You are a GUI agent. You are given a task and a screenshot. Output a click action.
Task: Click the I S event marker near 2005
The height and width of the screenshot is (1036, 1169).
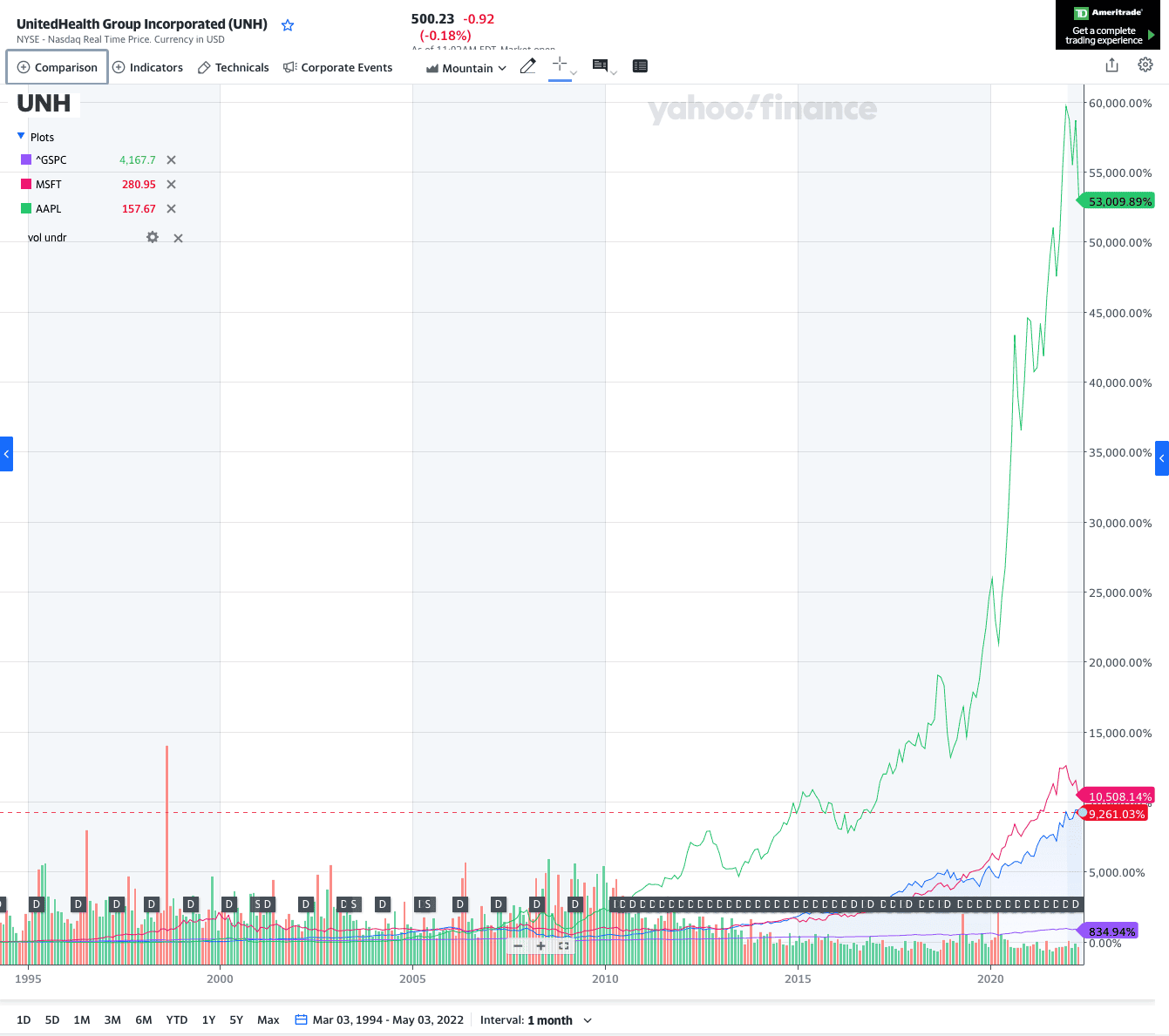[425, 904]
